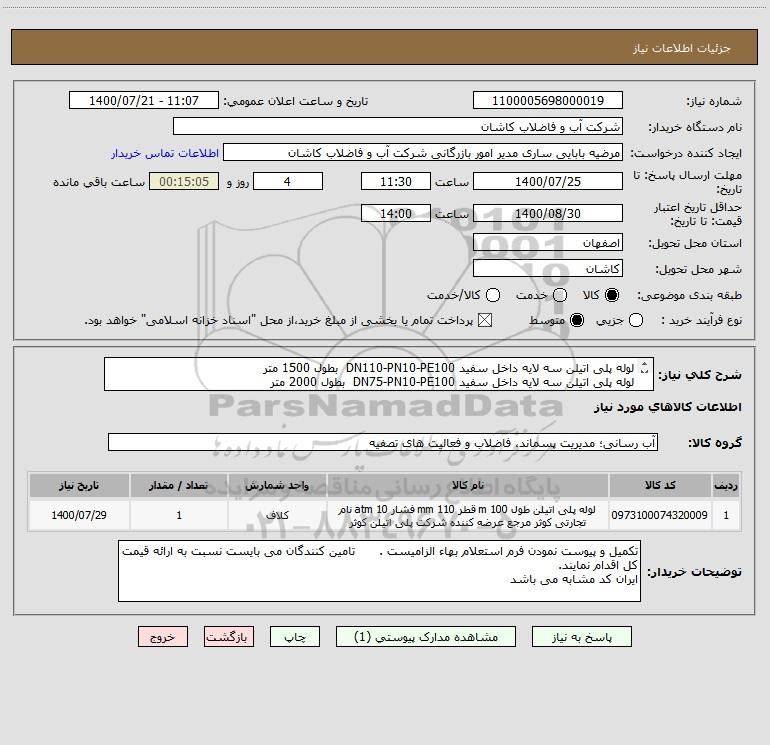This screenshot has width=770, height=745.
Task: Select the خدمت radio button
Action: click(x=560, y=295)
